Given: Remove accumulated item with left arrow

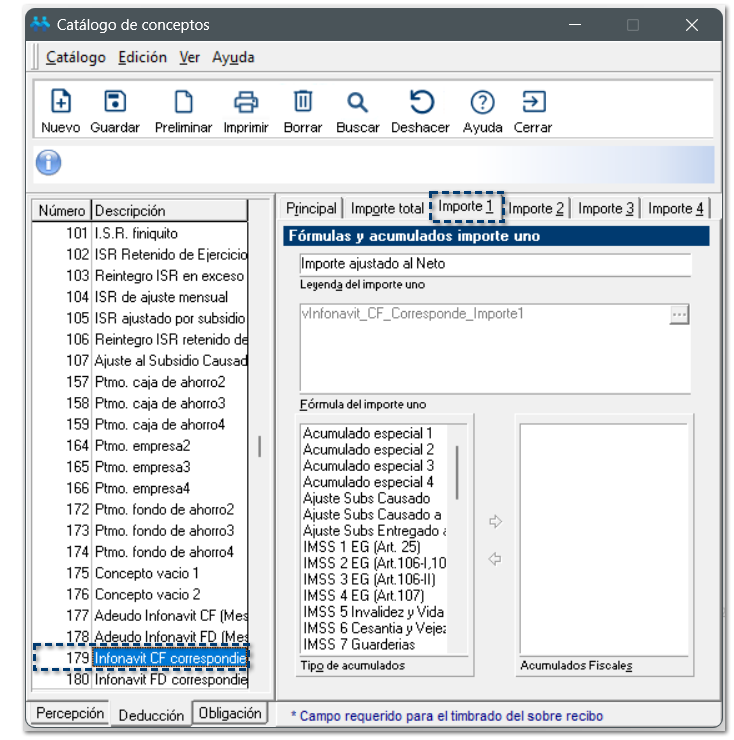Looking at the screenshot, I should point(494,559).
